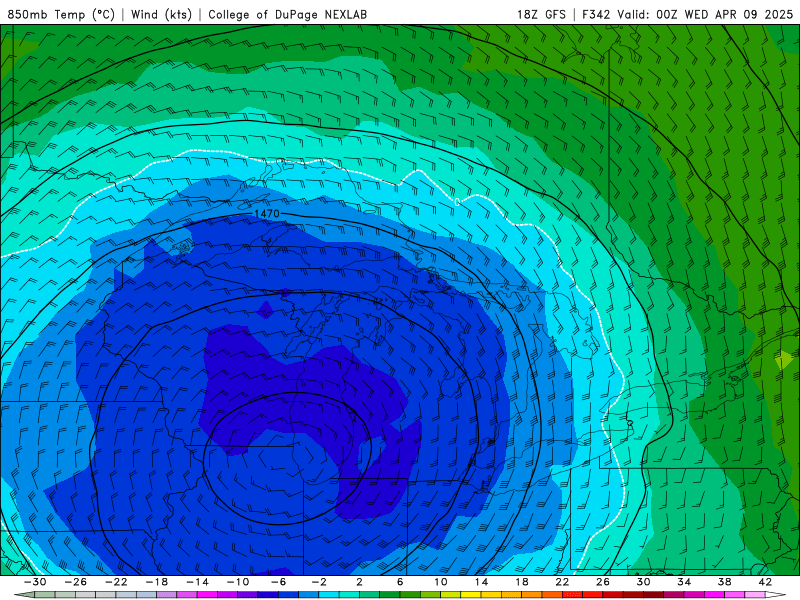Image resolution: width=800 pixels, height=600 pixels.
Task: Click the '30' colorbar scale label
Action: [x=643, y=582]
